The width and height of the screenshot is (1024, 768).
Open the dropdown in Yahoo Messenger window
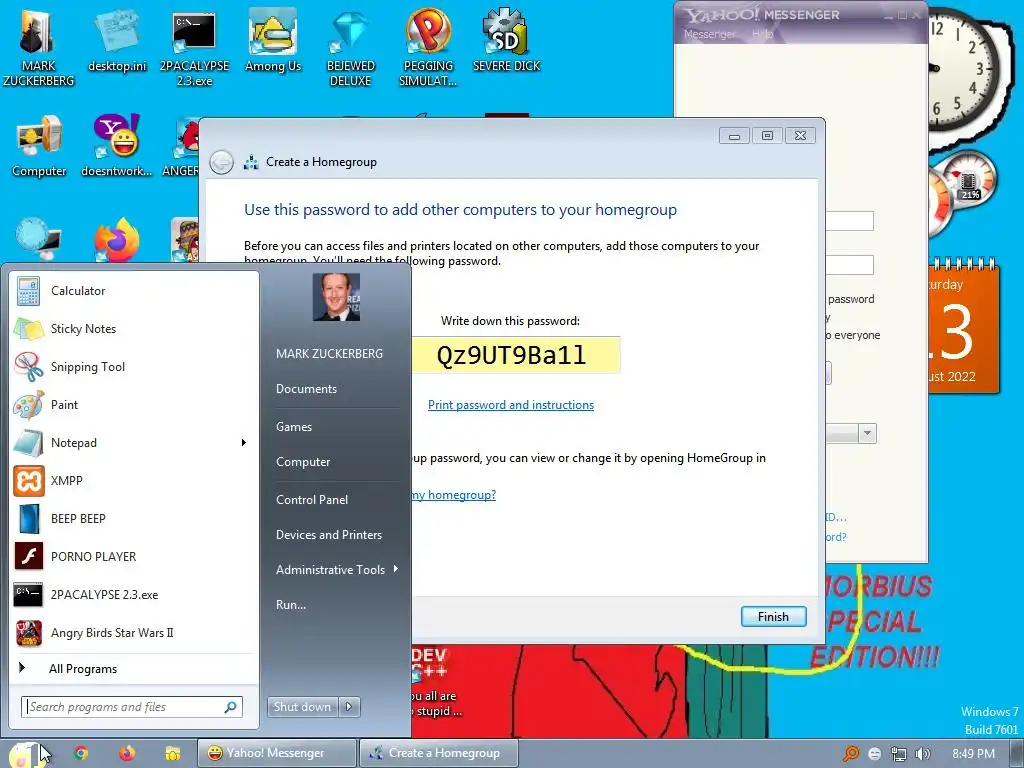click(867, 433)
